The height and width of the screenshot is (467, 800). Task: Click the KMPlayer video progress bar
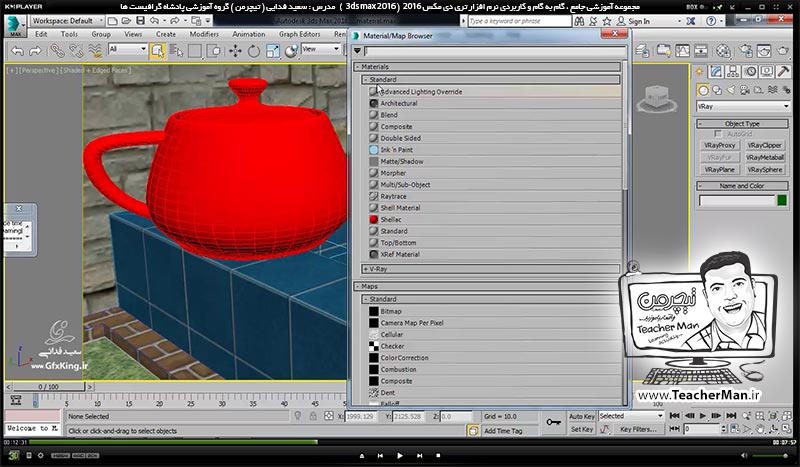click(x=398, y=442)
